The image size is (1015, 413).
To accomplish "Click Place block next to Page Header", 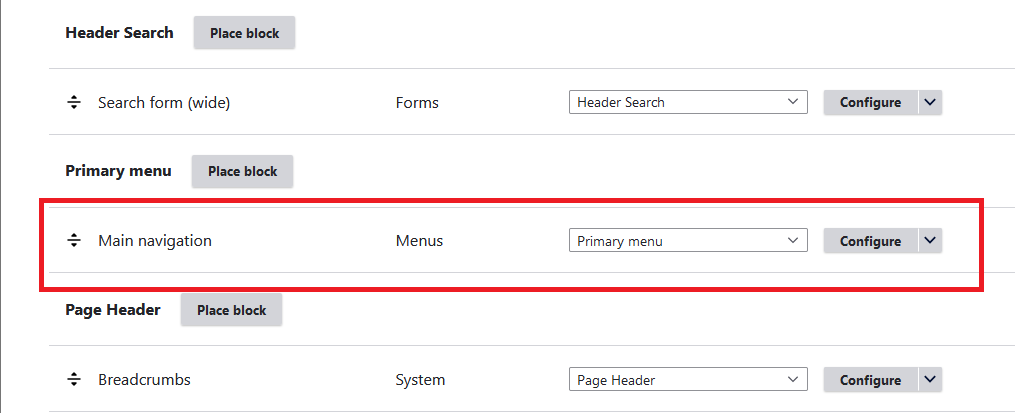I will tap(231, 310).
